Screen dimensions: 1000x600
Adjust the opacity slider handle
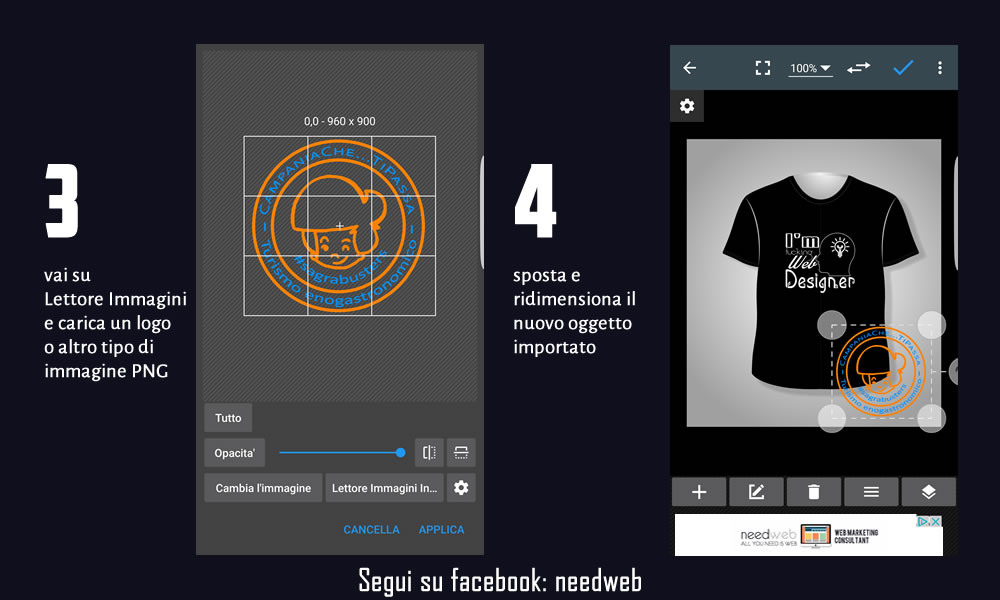pos(401,453)
